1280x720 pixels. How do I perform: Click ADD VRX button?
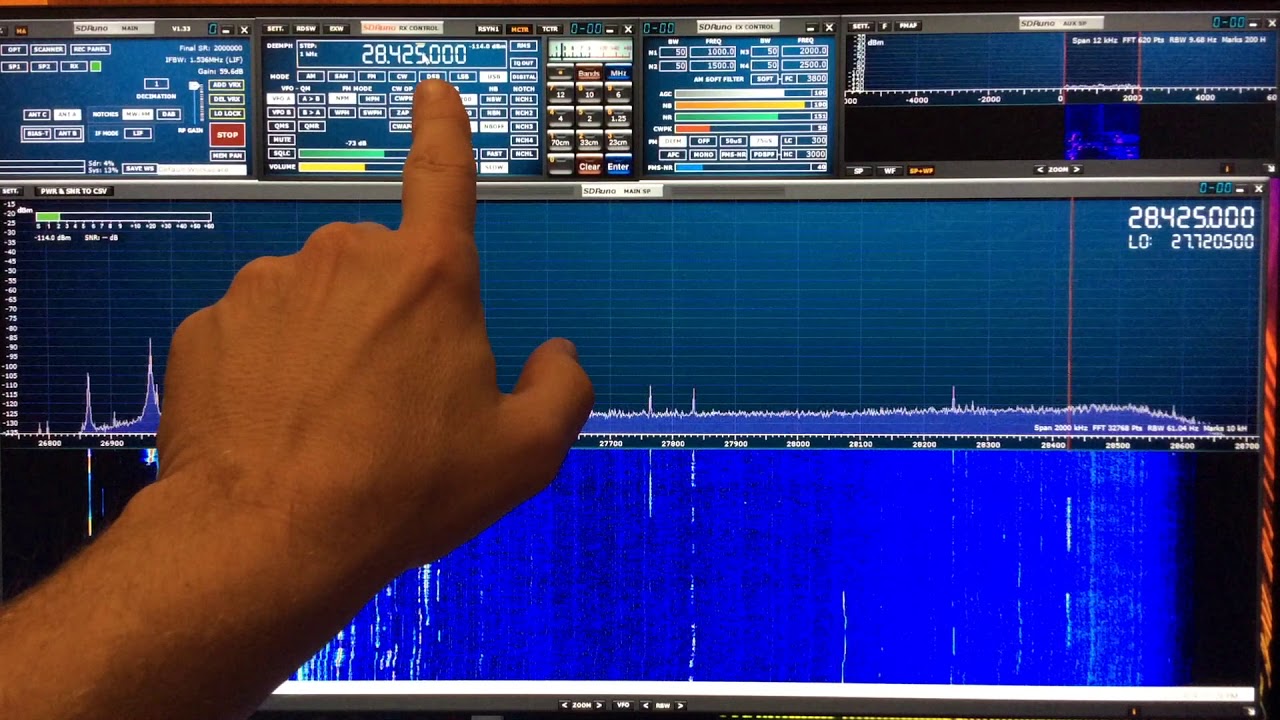(227, 85)
